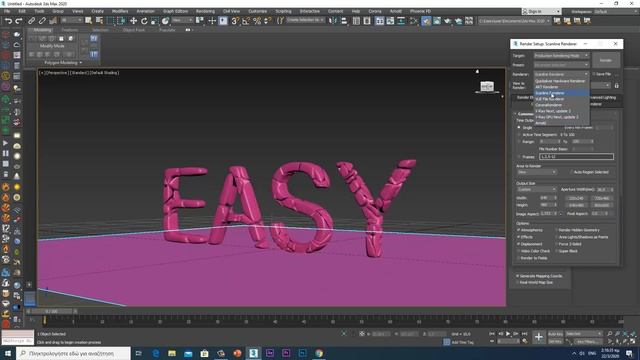Click the Windows taskbar search box
Screen dimensions: 640x360
coord(73,353)
